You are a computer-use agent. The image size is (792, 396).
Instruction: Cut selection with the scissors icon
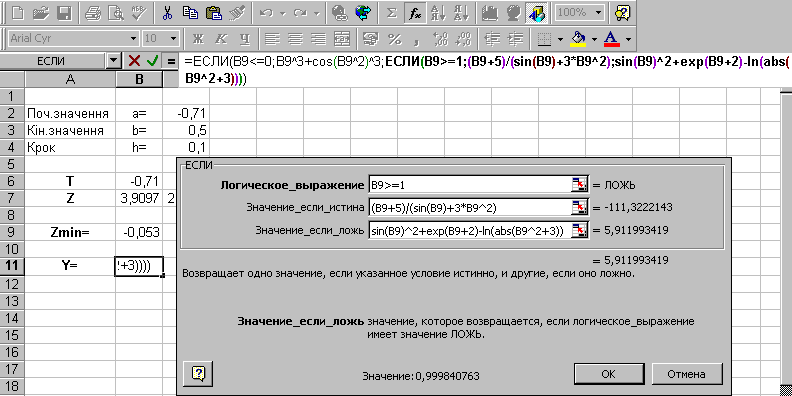(168, 13)
